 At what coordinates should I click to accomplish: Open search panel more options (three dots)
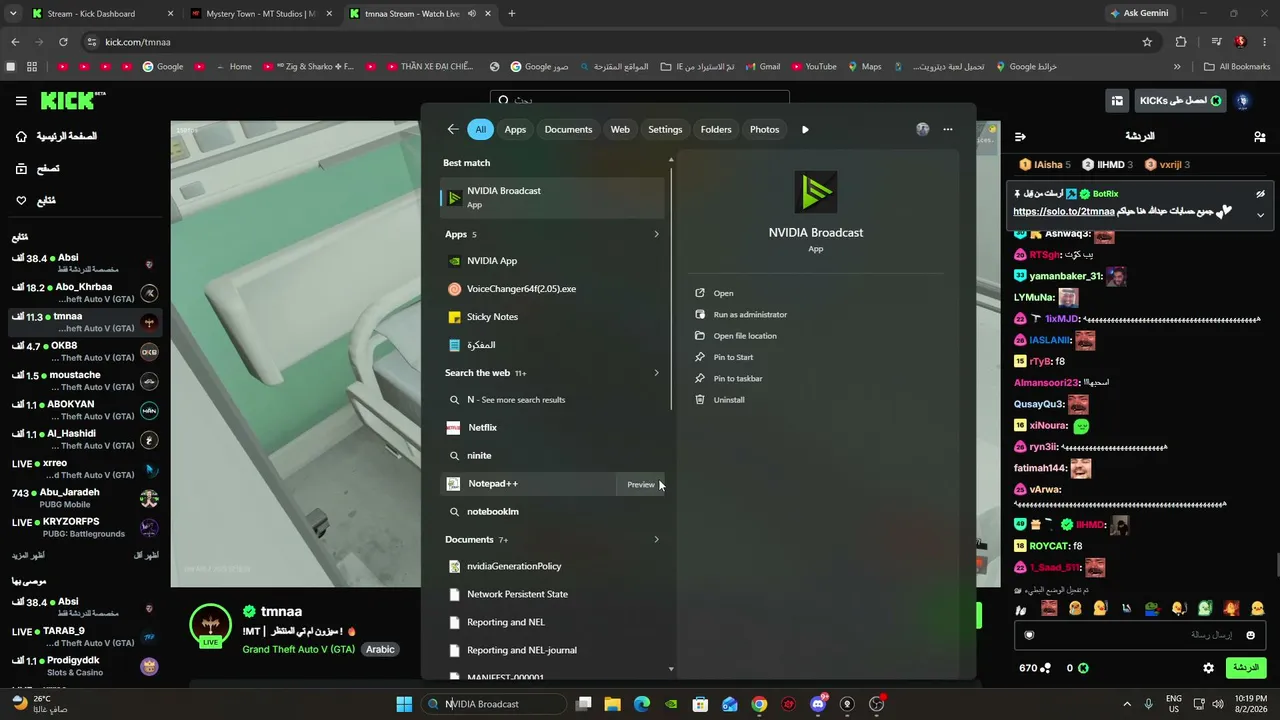[x=948, y=129]
